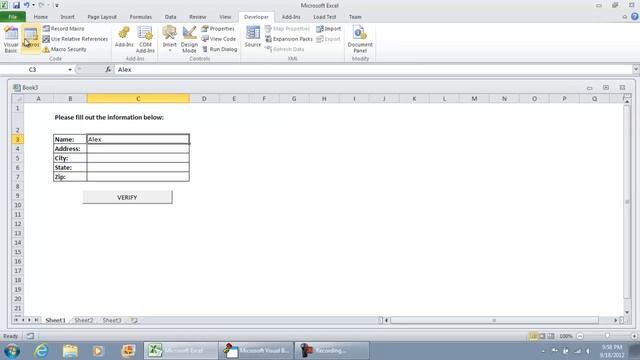Click the horizontal scrollbar
Image resolution: width=640 pixels, height=360 pixels.
tap(494, 320)
